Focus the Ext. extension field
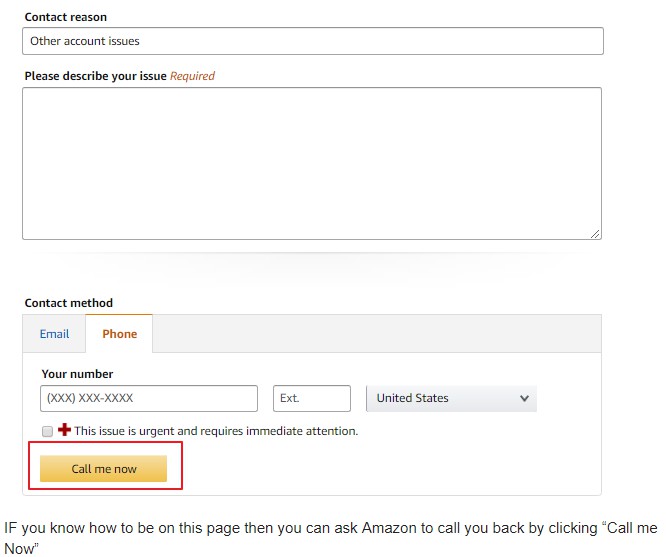Image resolution: width=666 pixels, height=557 pixels. point(312,398)
